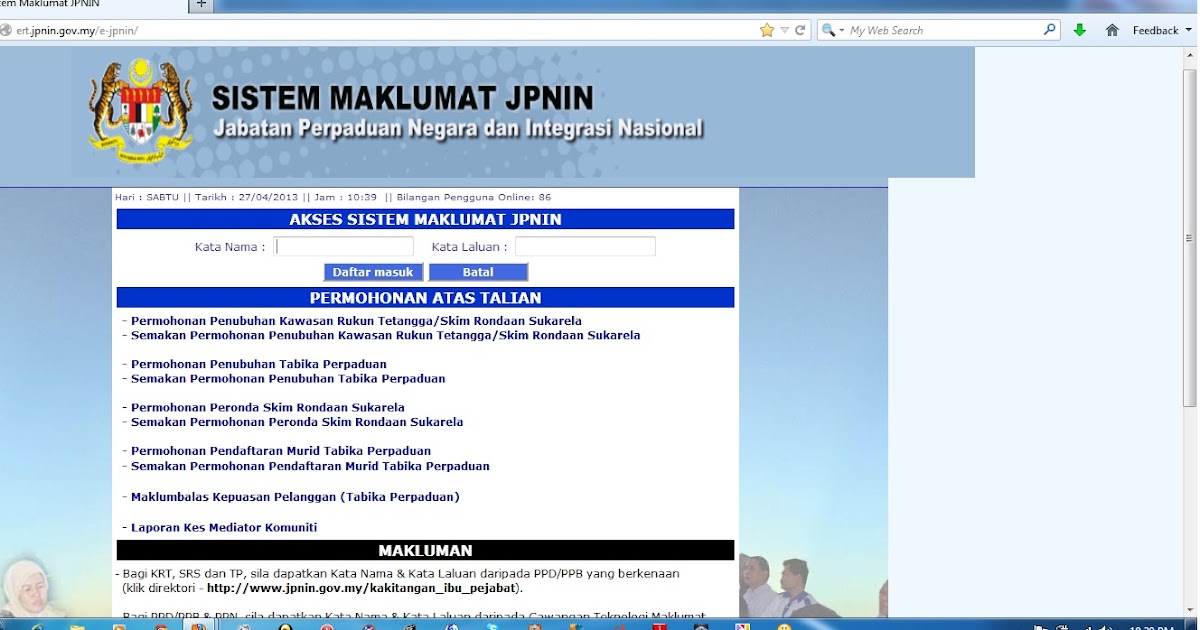Image resolution: width=1200 pixels, height=630 pixels.
Task: Open Maklumbalas Kepuasan Pelanggan link
Action: tap(295, 497)
